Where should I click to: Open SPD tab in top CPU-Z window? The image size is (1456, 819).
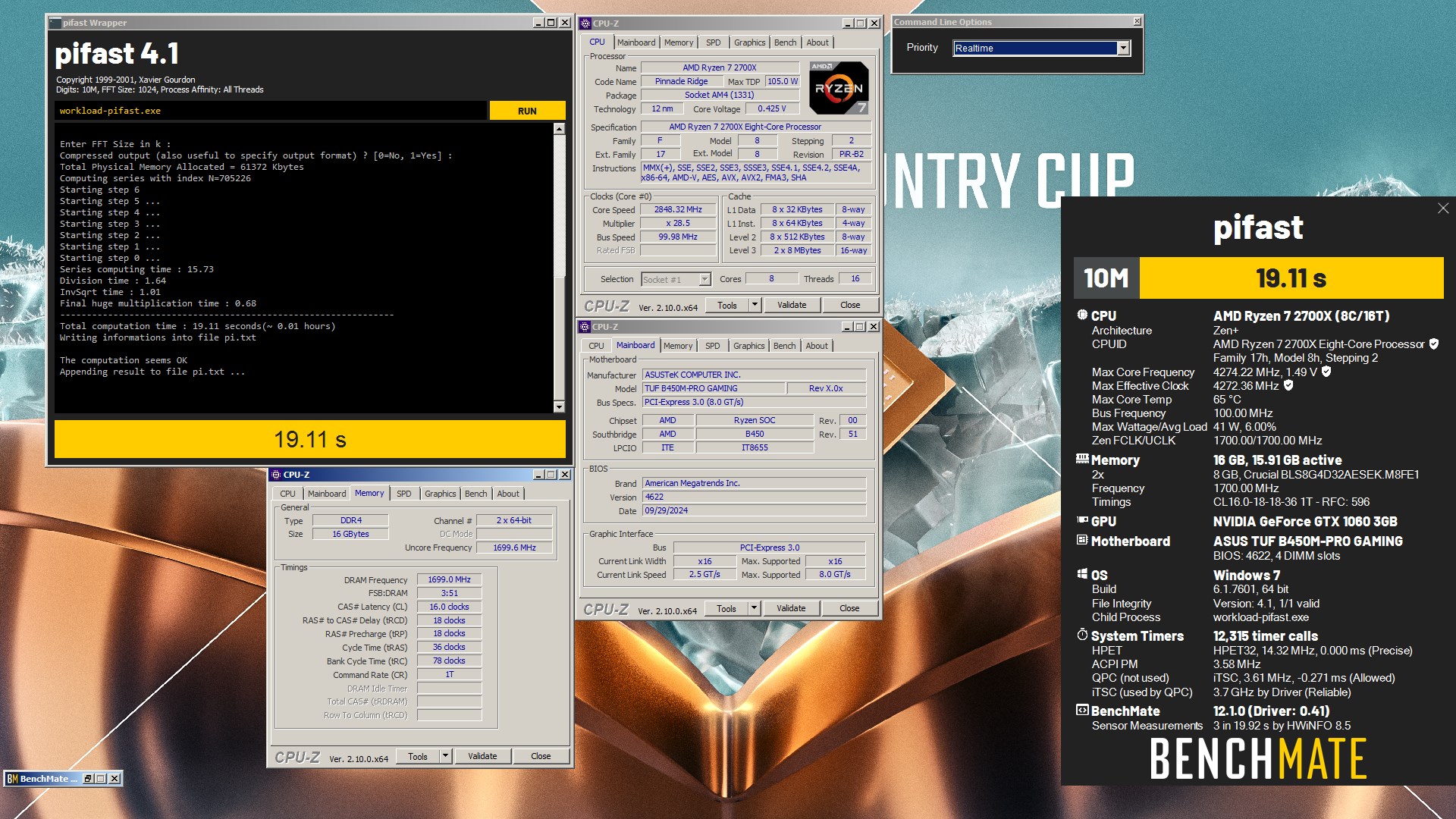click(713, 42)
